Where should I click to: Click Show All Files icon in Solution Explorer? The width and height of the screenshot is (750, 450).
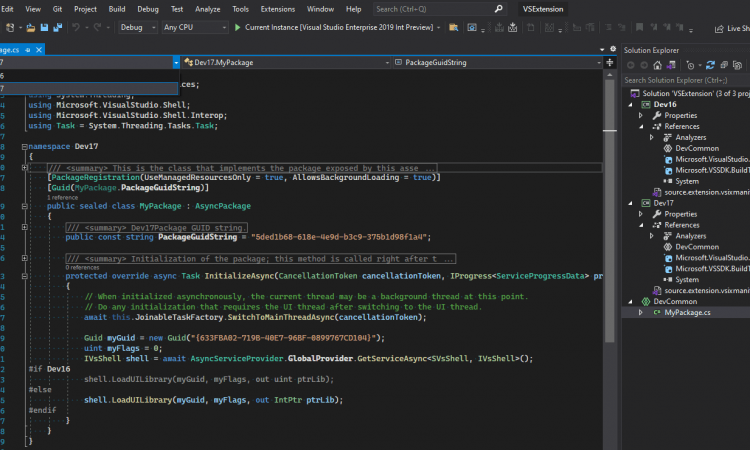737,65
